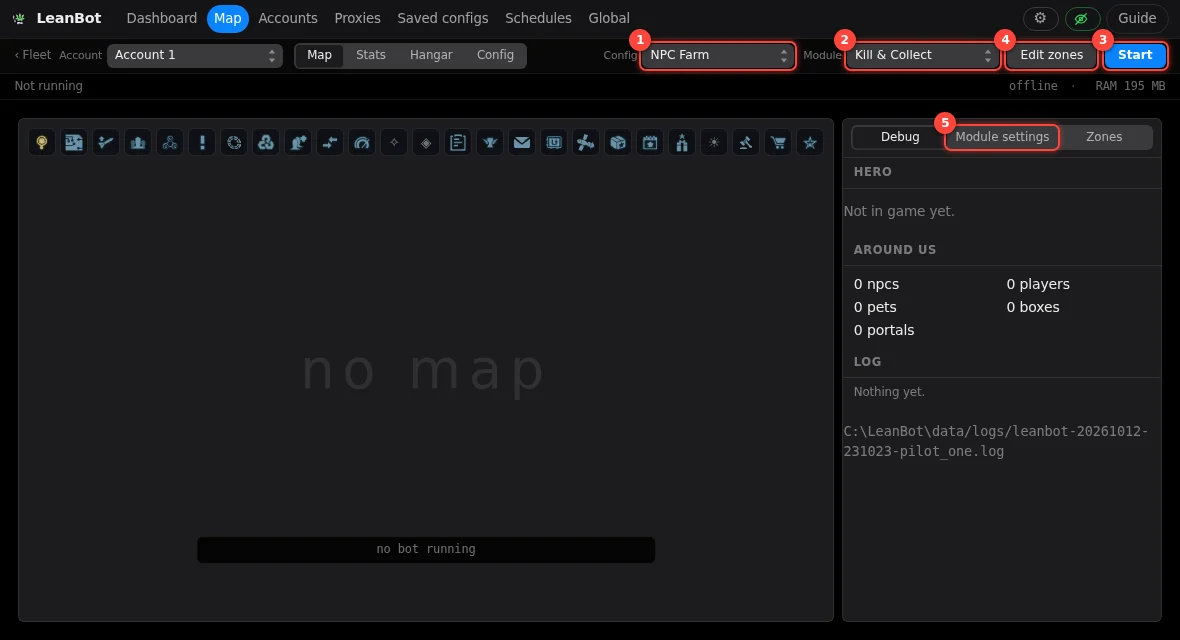Open the calendar event icon
This screenshot has width=1180, height=640.
pyautogui.click(x=649, y=142)
